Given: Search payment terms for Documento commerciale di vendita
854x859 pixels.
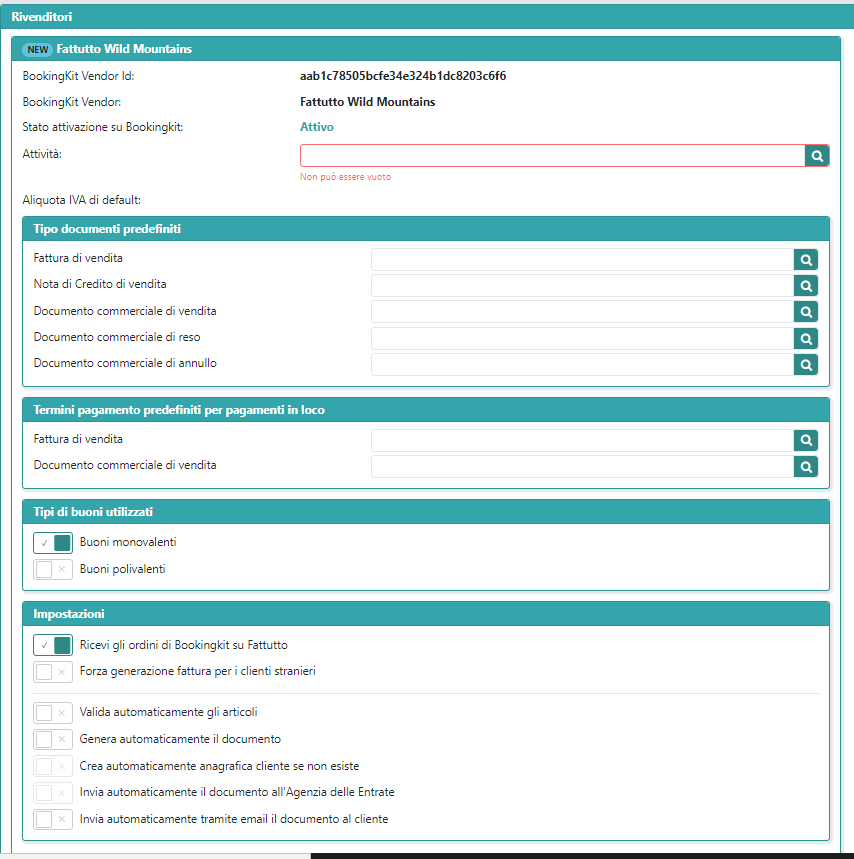Looking at the screenshot, I should pos(806,467).
